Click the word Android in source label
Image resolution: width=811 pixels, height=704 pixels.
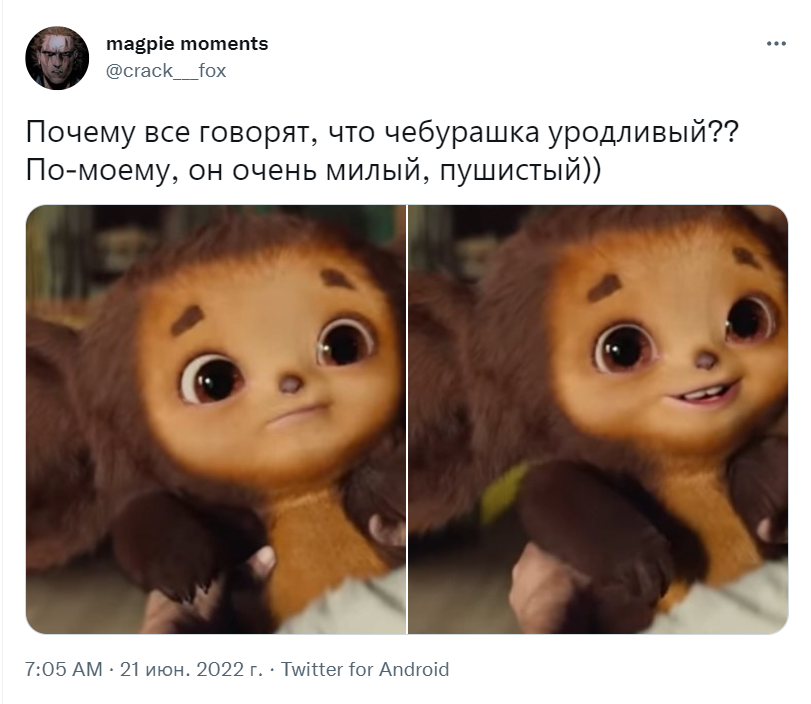coord(414,669)
